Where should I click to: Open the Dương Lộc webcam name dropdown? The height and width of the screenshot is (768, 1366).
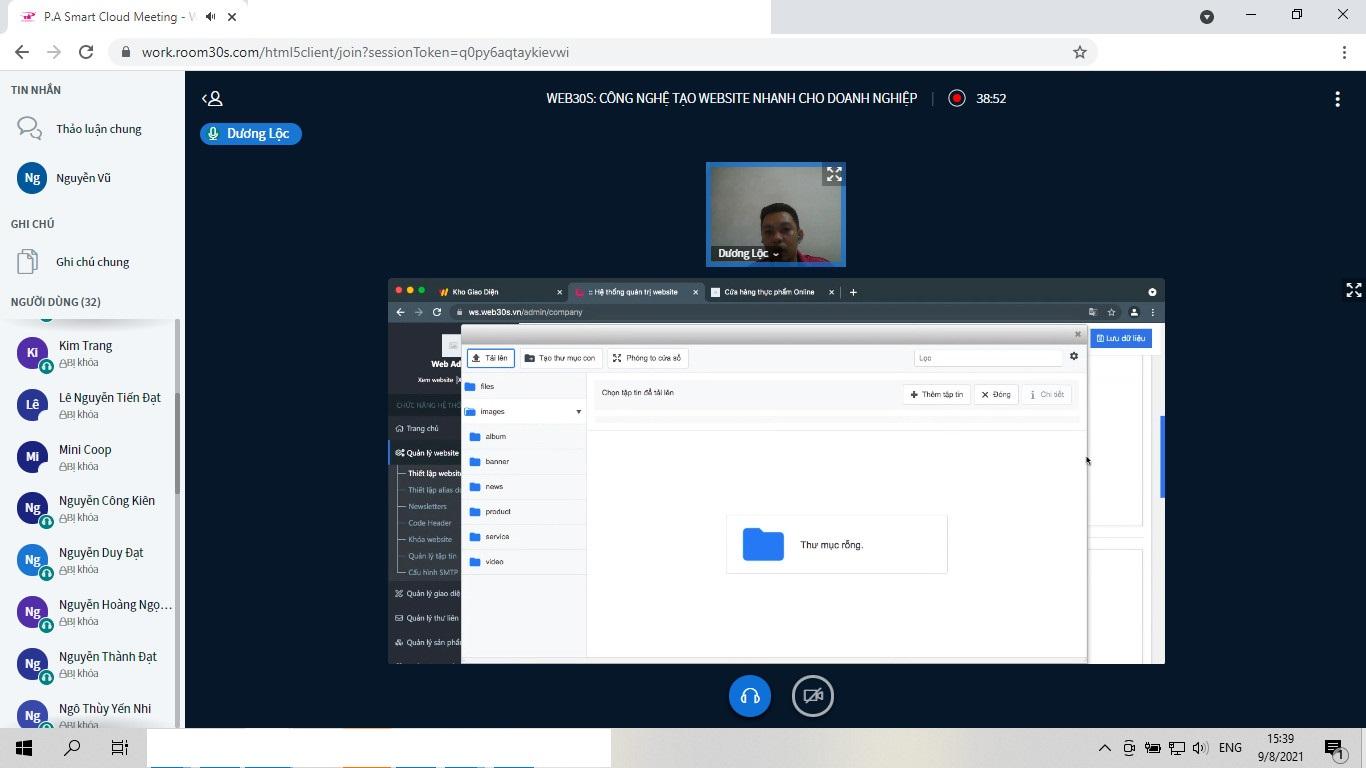[748, 254]
